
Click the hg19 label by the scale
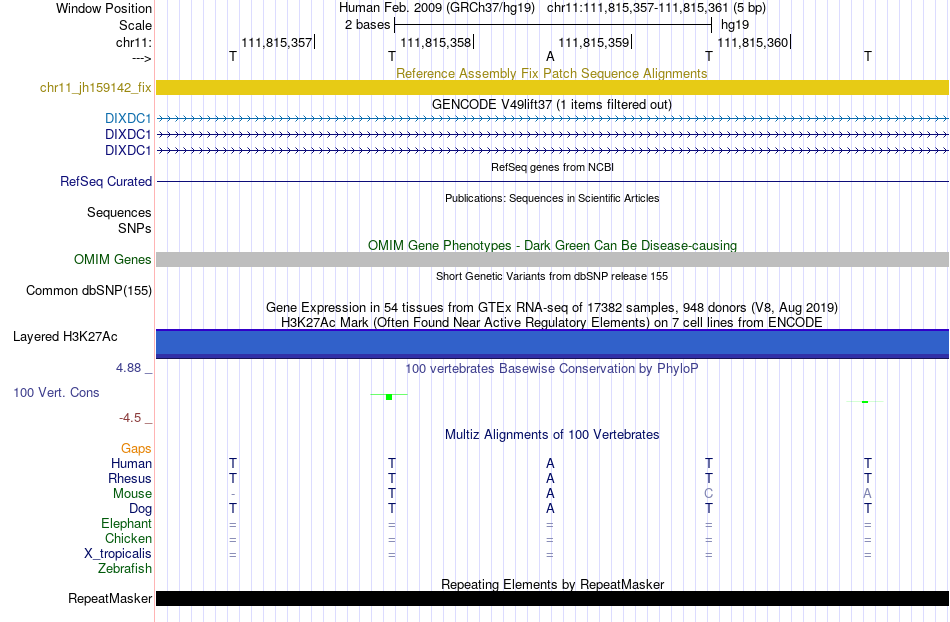click(x=735, y=25)
